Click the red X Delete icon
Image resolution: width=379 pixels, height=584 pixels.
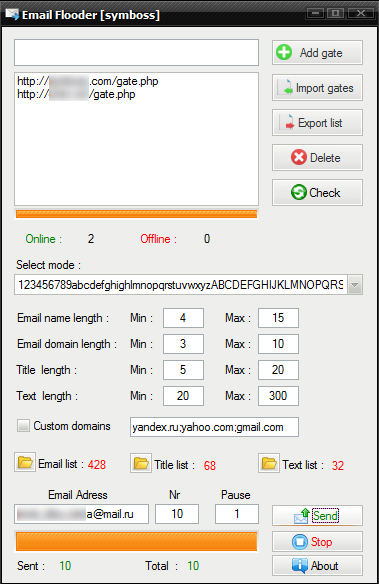point(299,157)
